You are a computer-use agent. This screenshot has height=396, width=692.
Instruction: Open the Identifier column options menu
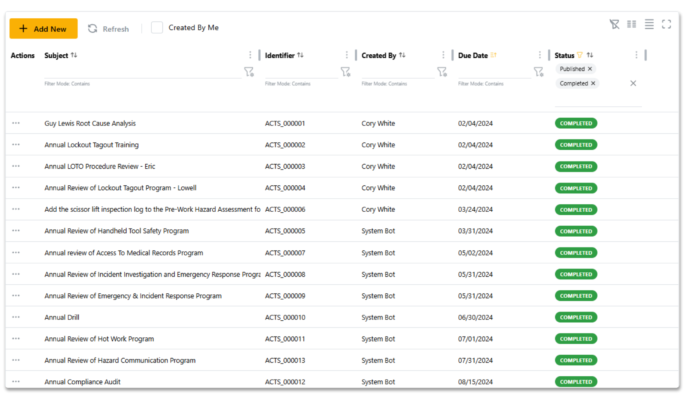point(346,55)
